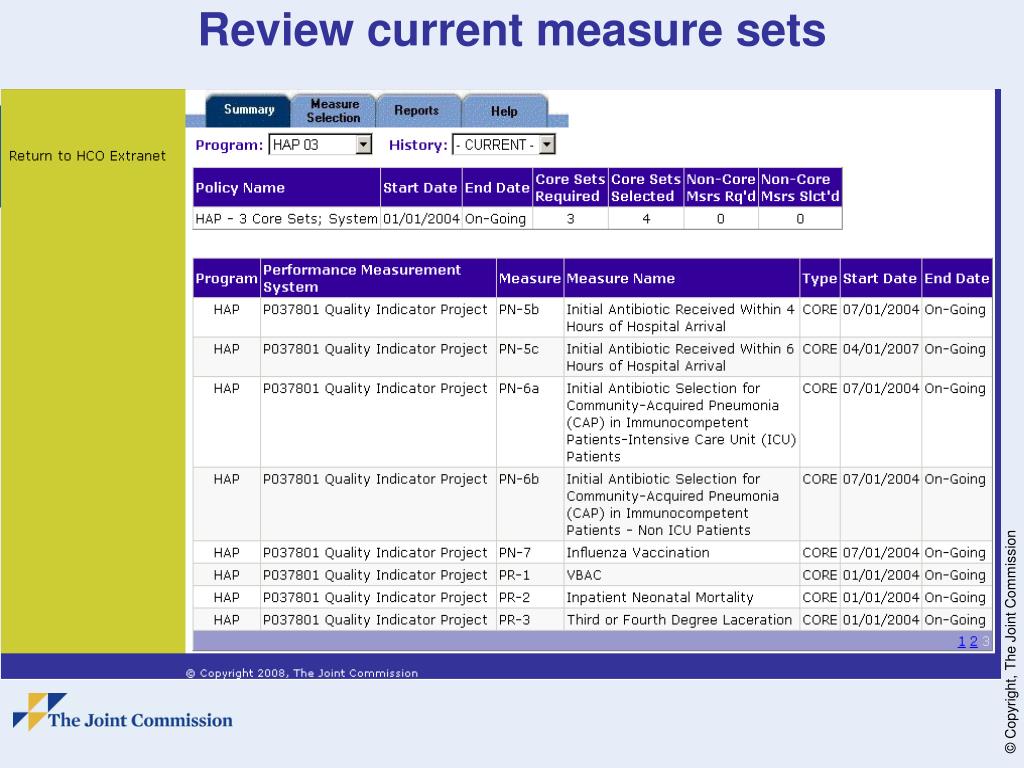Click Non-Core Msrs Rq'd header
Viewport: 1024px width, 768px height.
721,188
